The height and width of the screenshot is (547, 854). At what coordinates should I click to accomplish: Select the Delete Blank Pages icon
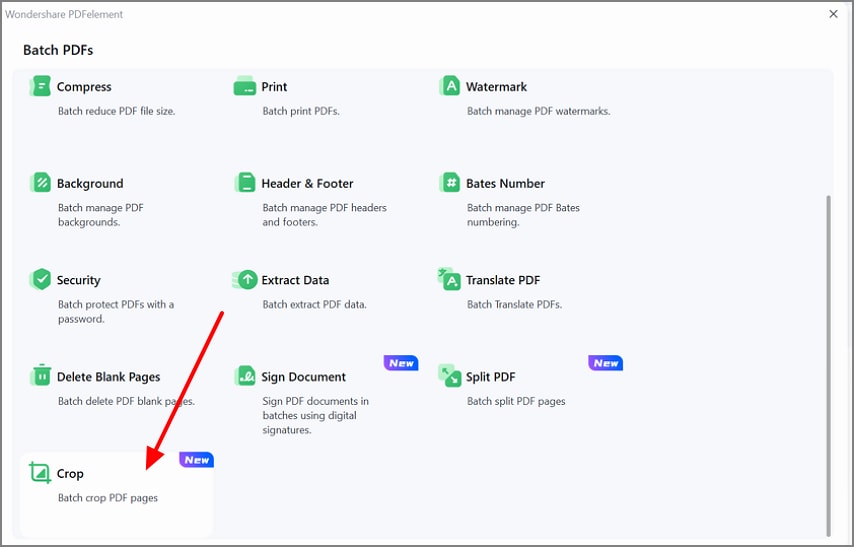point(40,377)
